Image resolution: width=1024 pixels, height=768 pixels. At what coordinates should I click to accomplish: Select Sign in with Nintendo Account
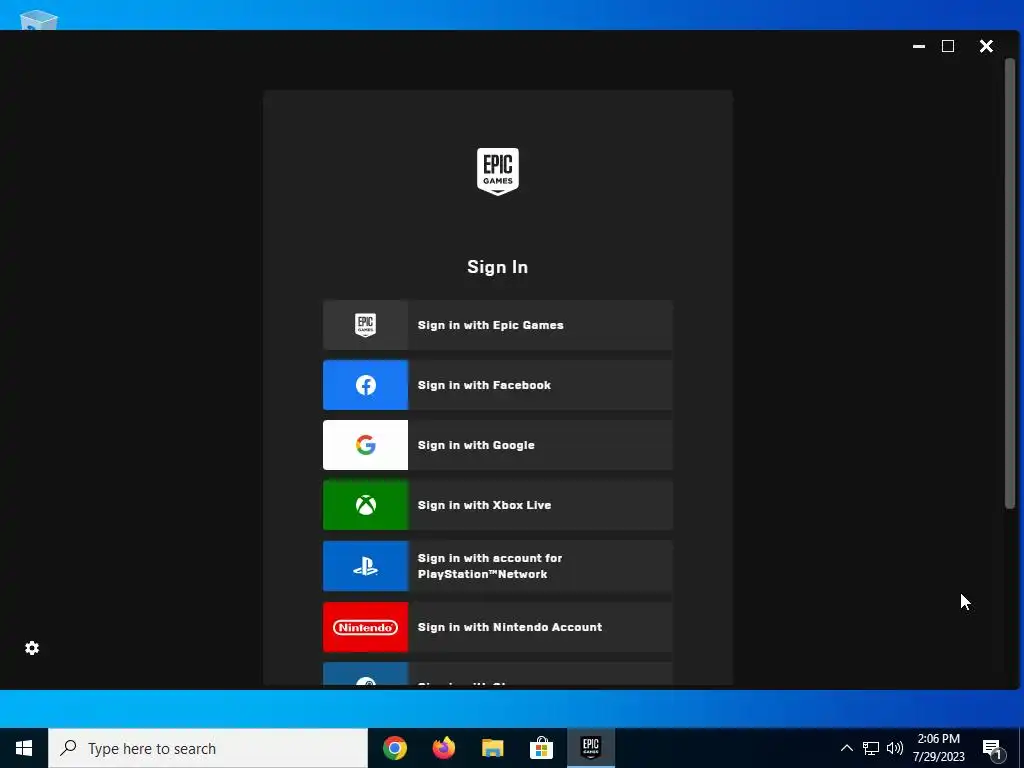click(x=498, y=627)
